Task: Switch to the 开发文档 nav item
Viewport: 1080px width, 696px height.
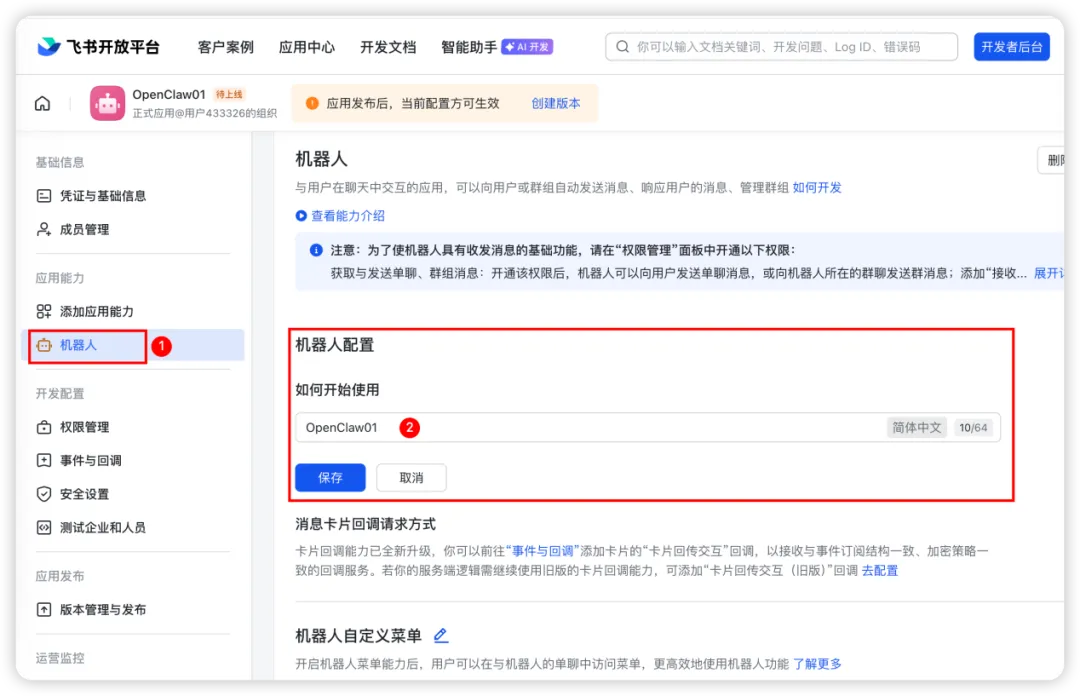Action: tap(387, 46)
